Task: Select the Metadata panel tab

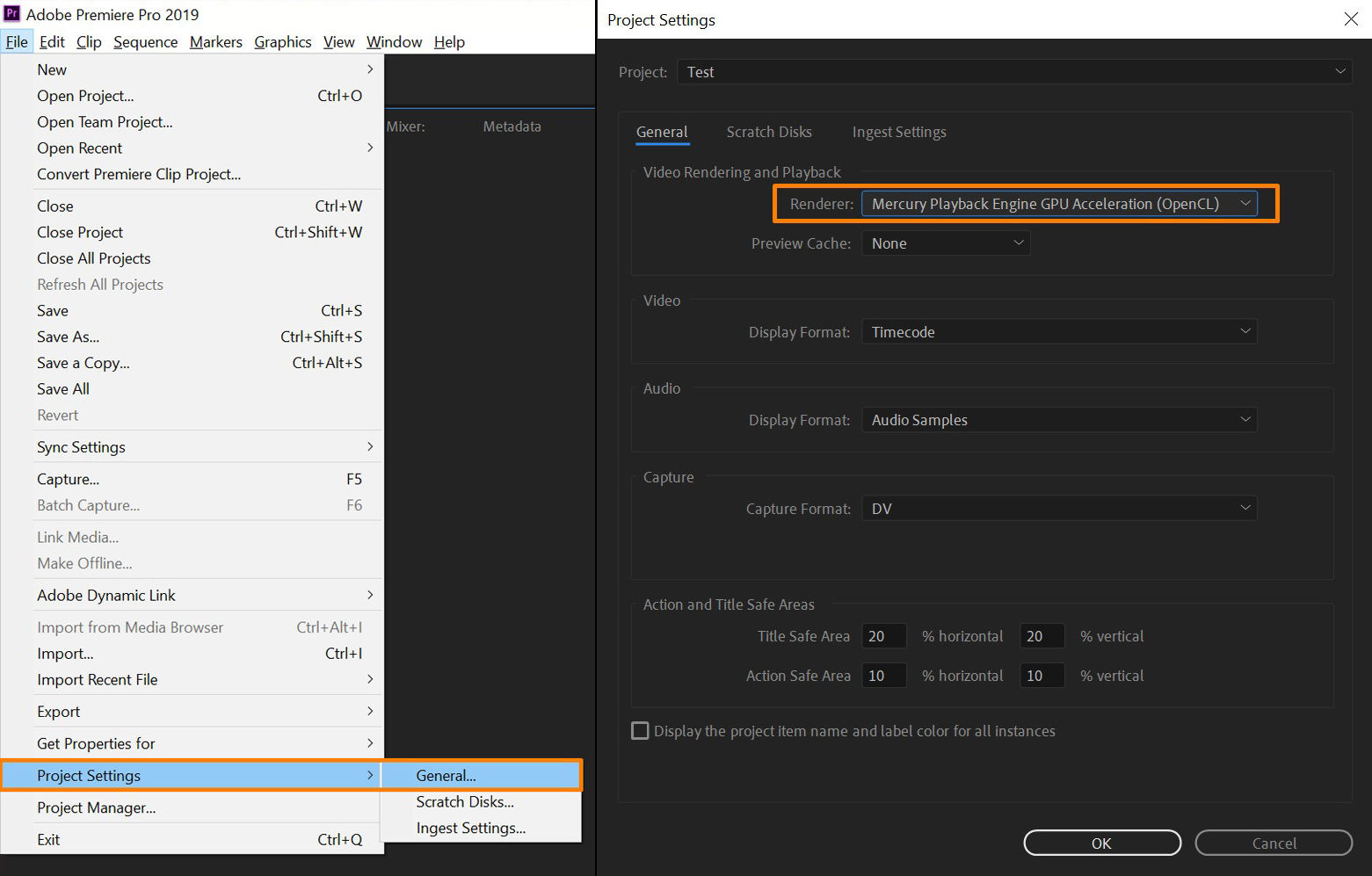Action: point(512,127)
